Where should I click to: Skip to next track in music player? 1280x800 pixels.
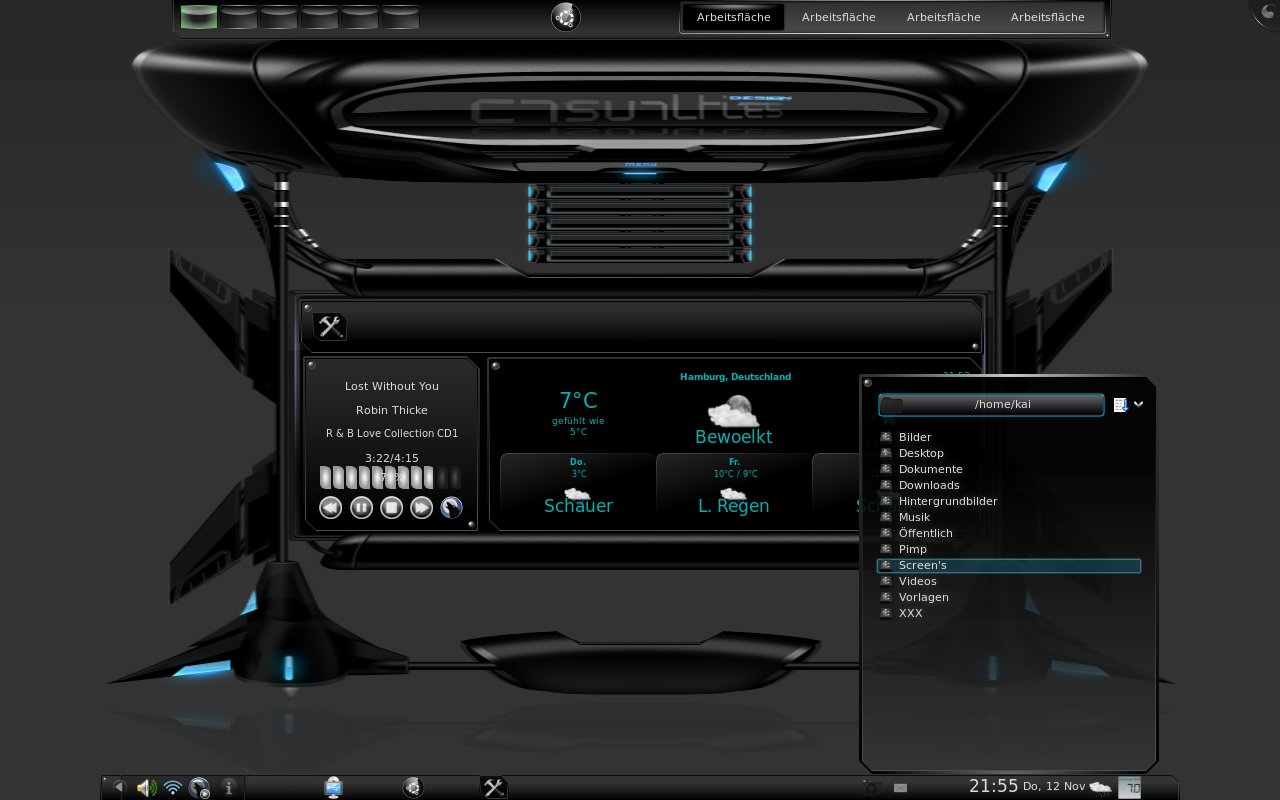click(x=422, y=508)
